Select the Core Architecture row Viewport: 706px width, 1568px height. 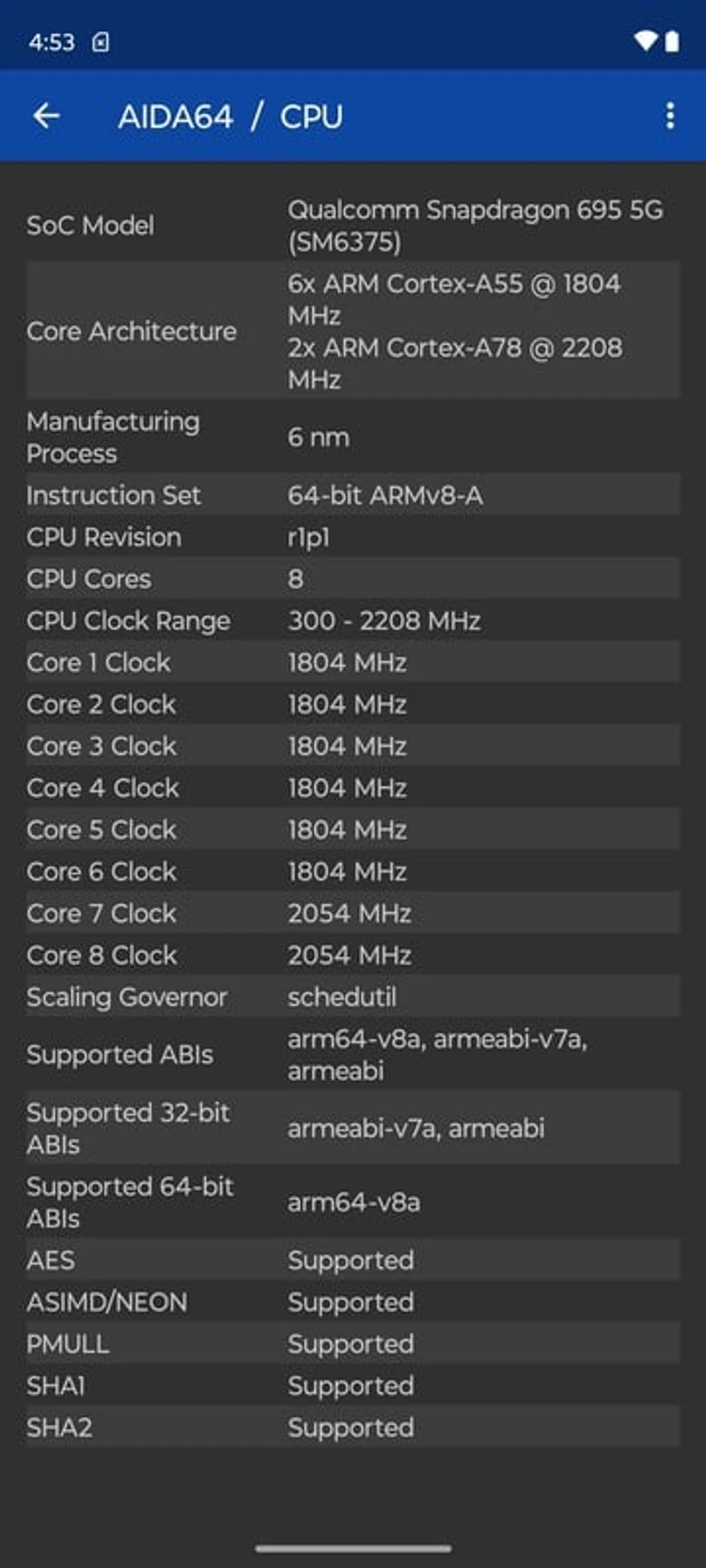353,331
